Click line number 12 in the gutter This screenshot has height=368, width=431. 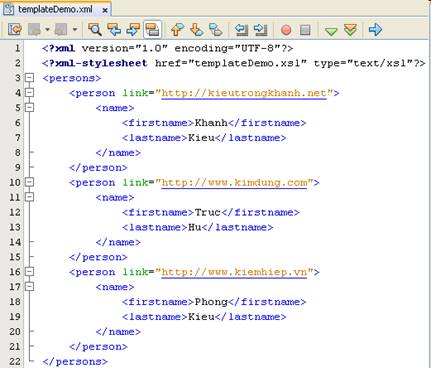(x=15, y=212)
